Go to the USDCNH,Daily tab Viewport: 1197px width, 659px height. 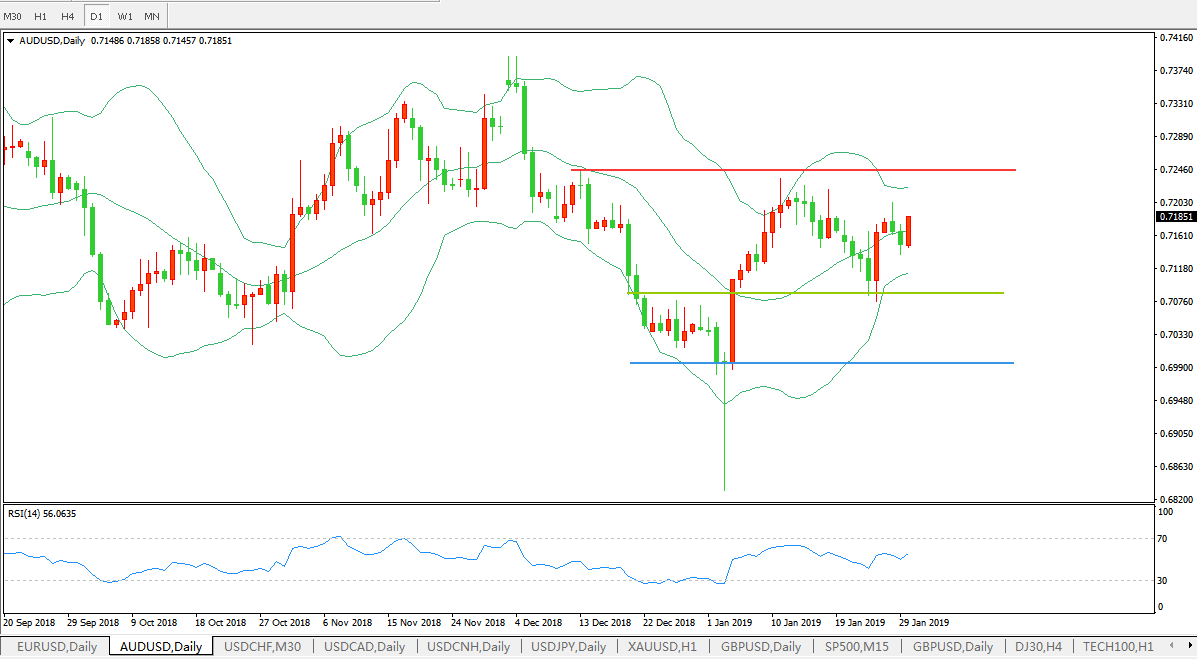pyautogui.click(x=468, y=647)
